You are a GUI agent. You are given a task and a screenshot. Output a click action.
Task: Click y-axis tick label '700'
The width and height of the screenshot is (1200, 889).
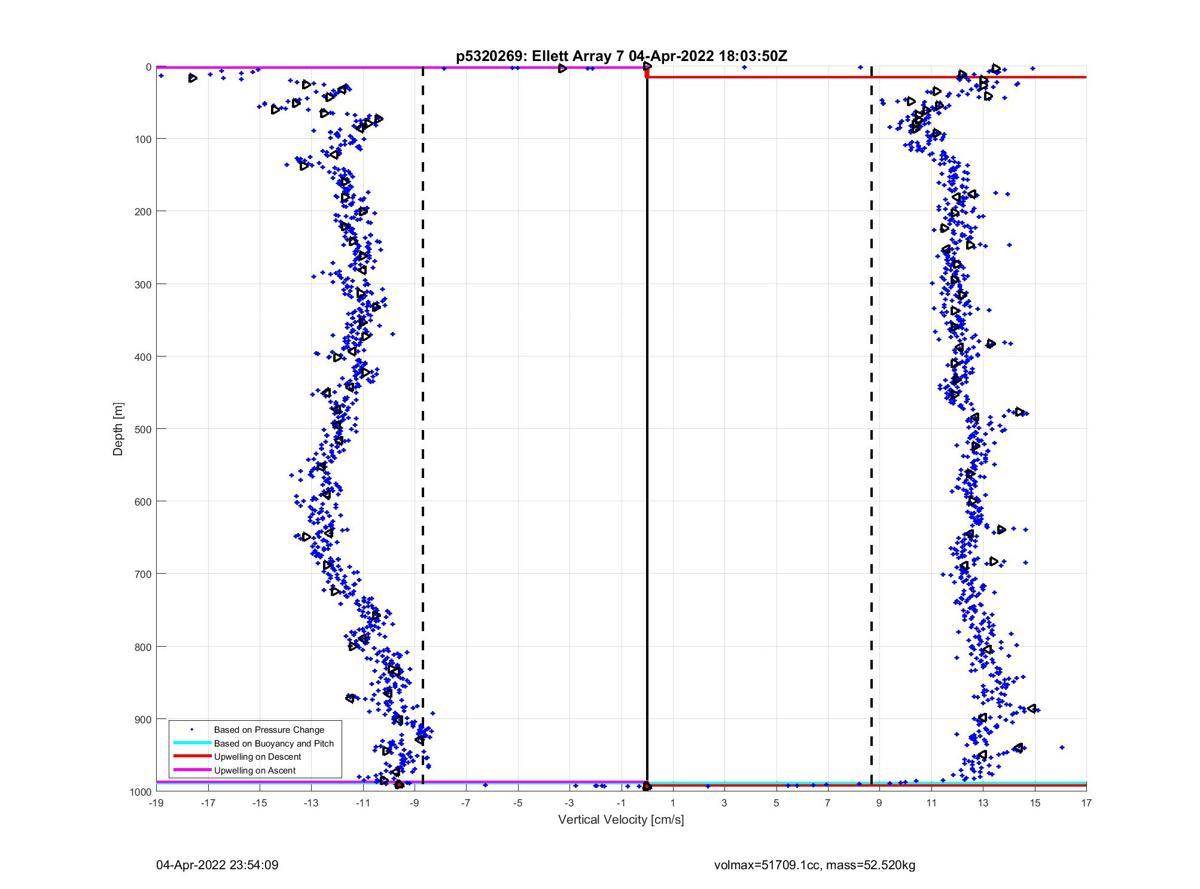tap(142, 574)
